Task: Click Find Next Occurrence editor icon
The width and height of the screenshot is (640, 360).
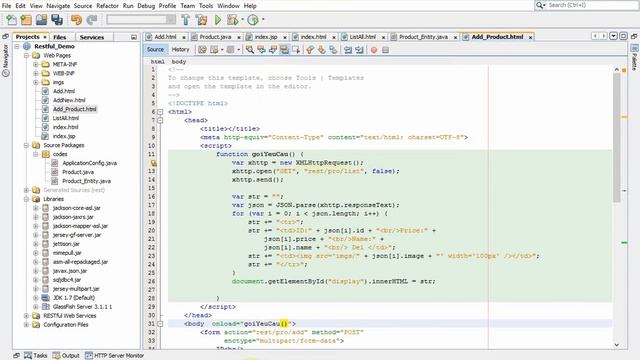Action: pyautogui.click(x=273, y=50)
